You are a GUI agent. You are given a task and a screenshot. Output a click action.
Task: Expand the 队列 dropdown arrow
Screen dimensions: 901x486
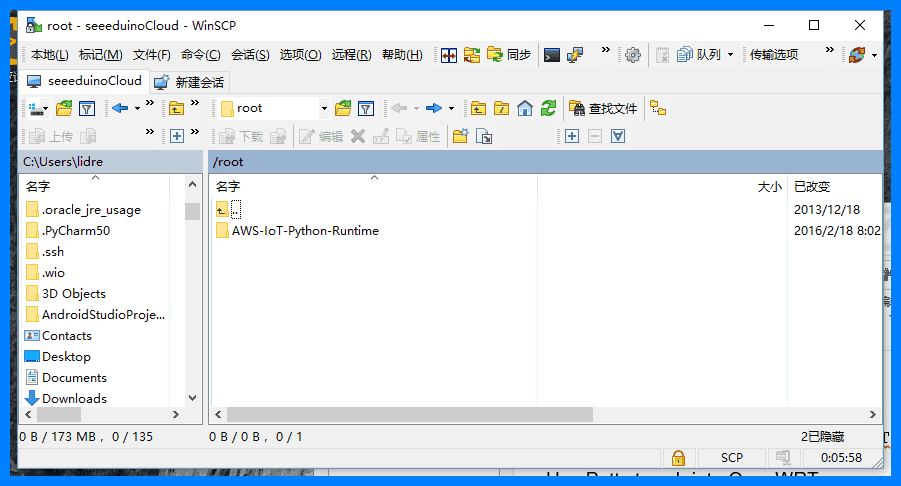click(730, 55)
